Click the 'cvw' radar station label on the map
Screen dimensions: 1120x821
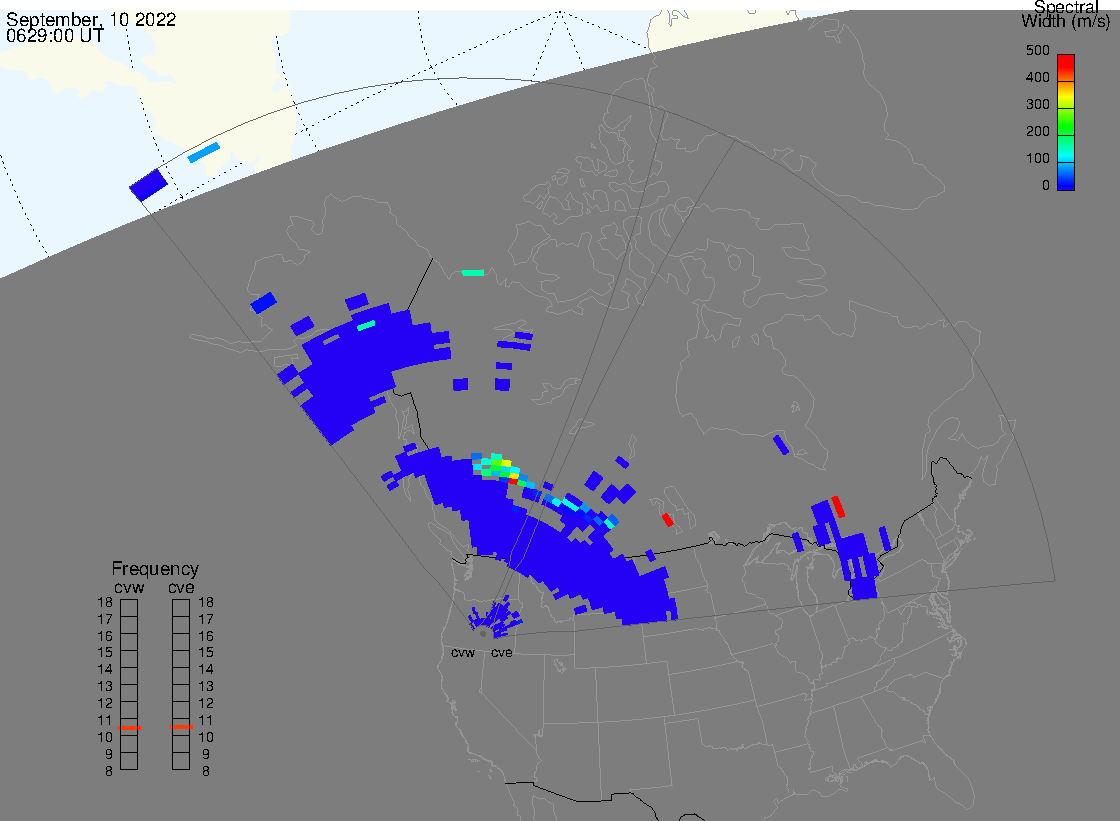463,653
